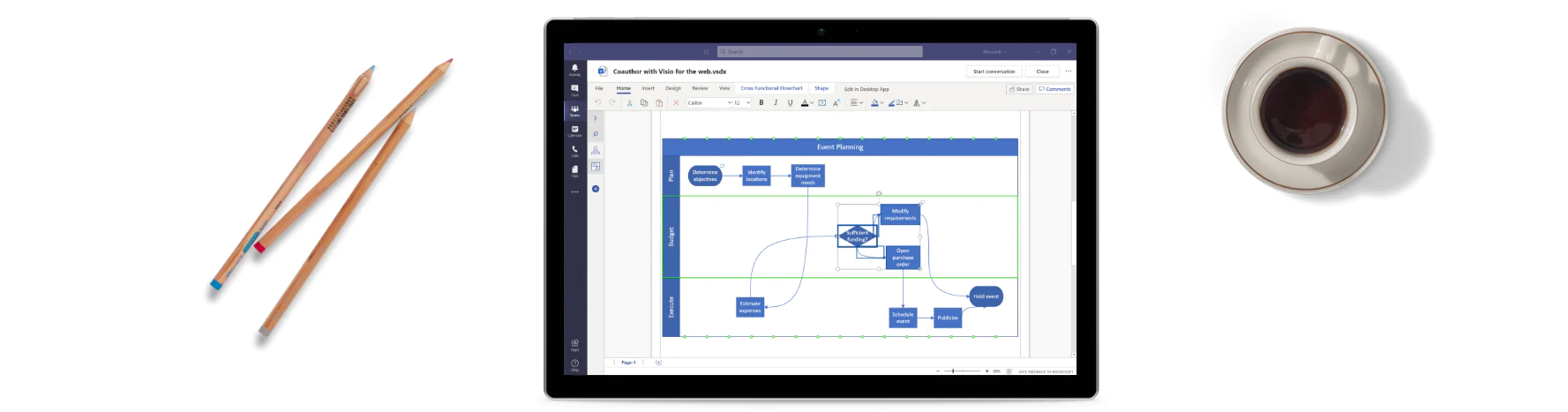Paste from the clipboard icon
1568x412 pixels.
pos(659,102)
